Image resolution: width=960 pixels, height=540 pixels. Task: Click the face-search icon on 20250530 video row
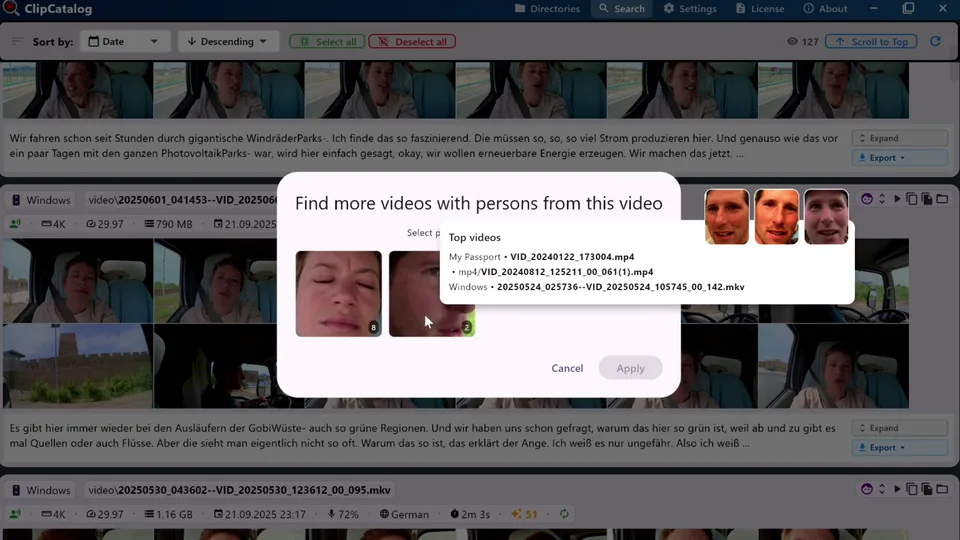866,489
